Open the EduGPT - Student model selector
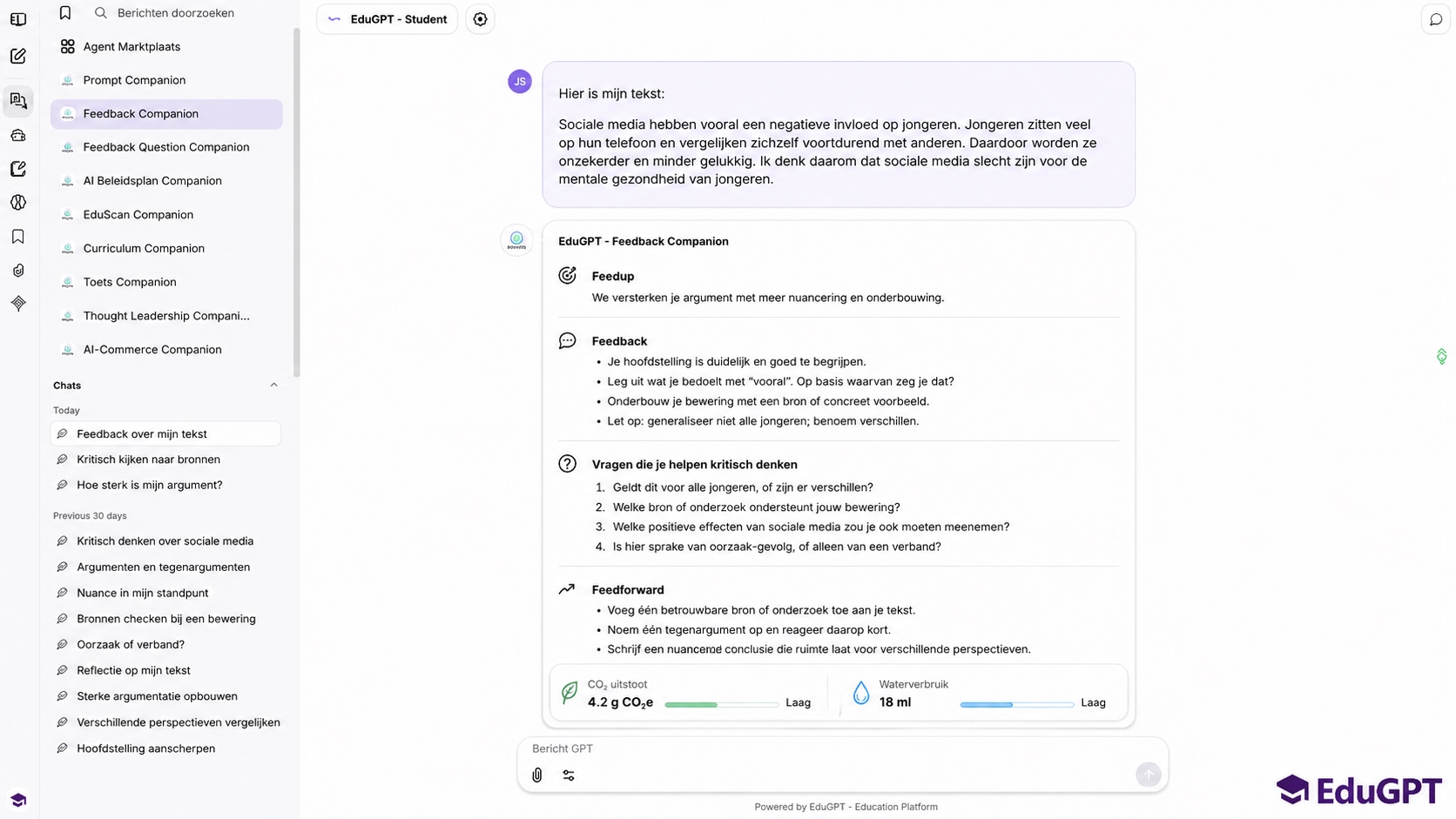Viewport: 1456px width, 819px height. pyautogui.click(x=388, y=19)
